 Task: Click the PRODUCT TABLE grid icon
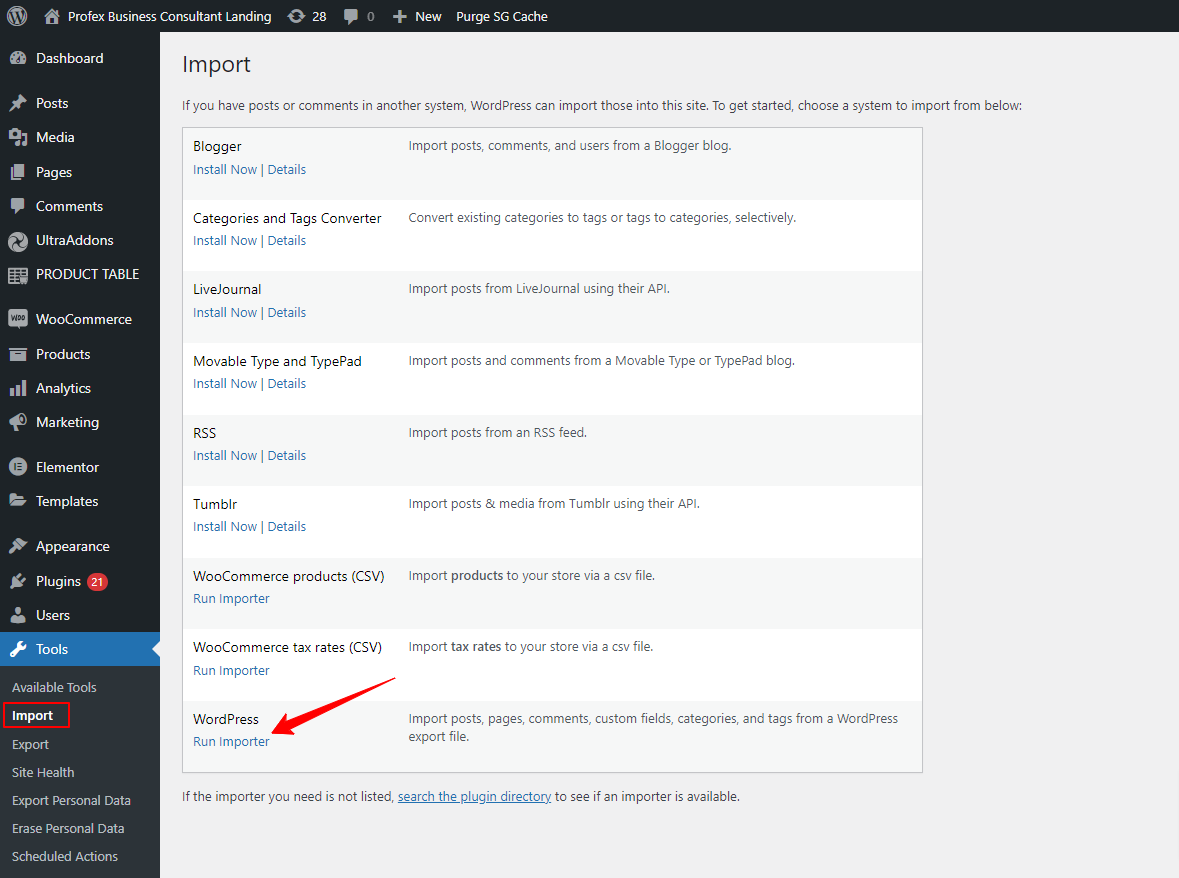18,275
